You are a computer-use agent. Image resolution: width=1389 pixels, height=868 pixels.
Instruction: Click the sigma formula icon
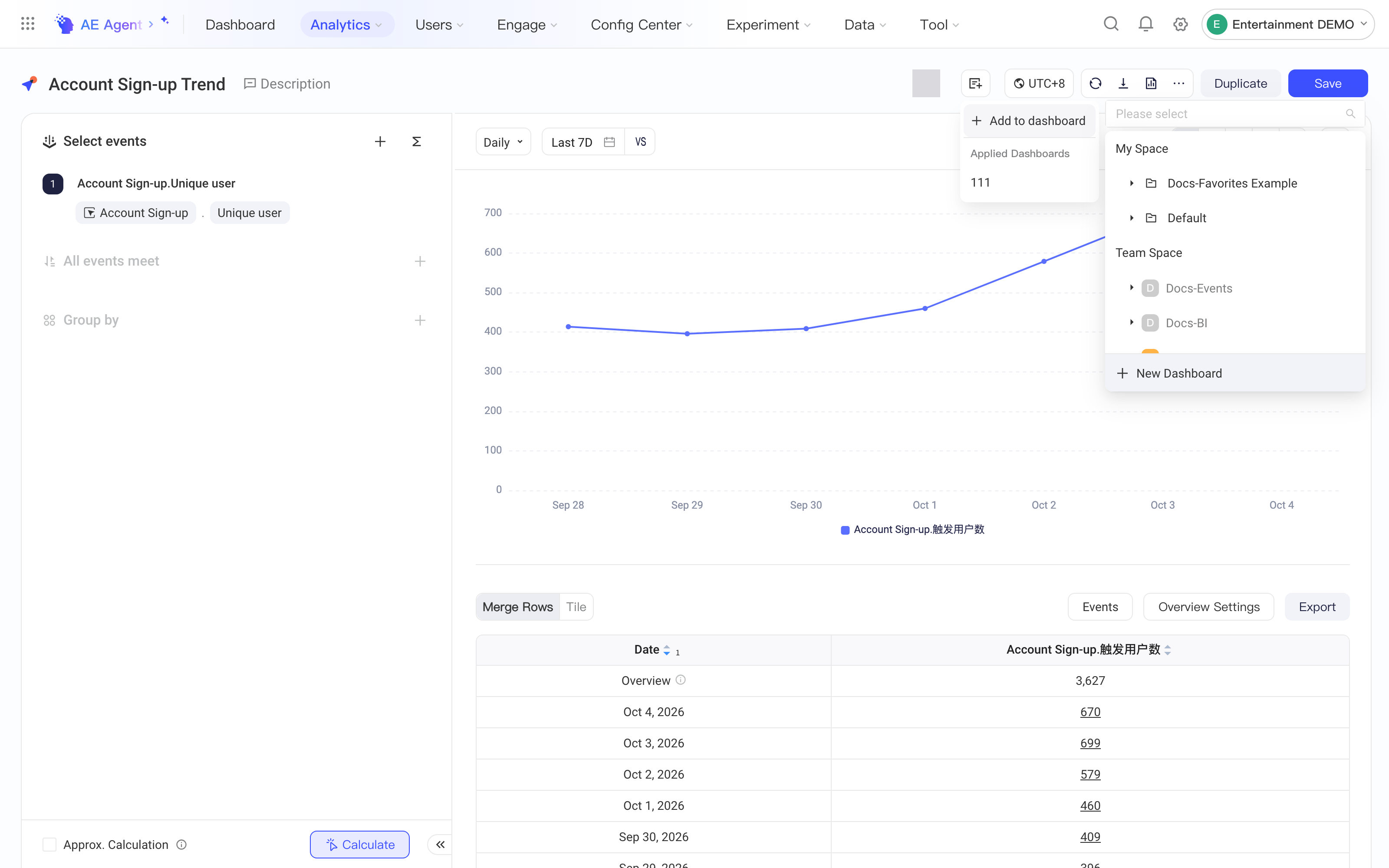tap(417, 141)
